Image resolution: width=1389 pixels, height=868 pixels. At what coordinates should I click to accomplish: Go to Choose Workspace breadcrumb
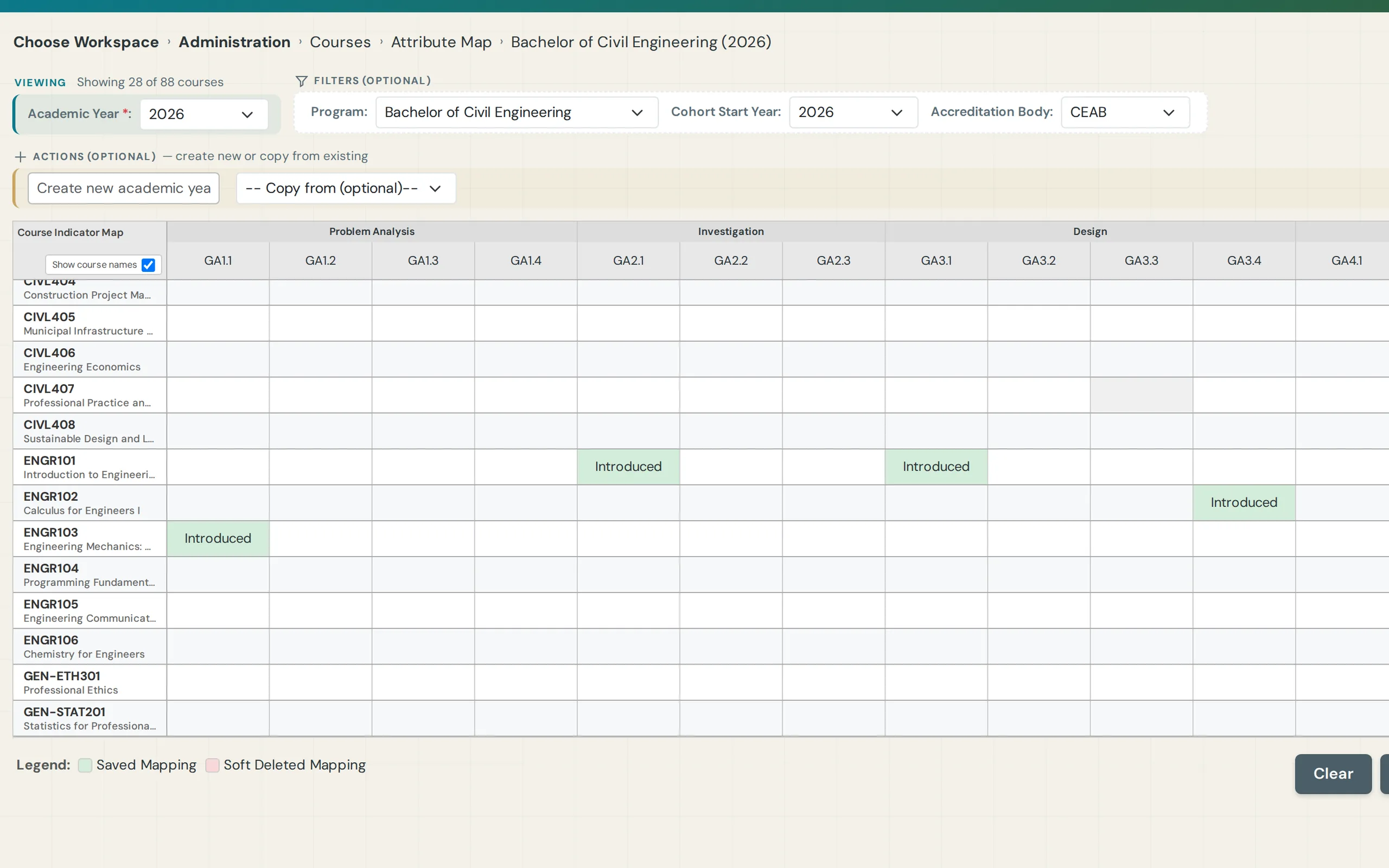coord(86,42)
